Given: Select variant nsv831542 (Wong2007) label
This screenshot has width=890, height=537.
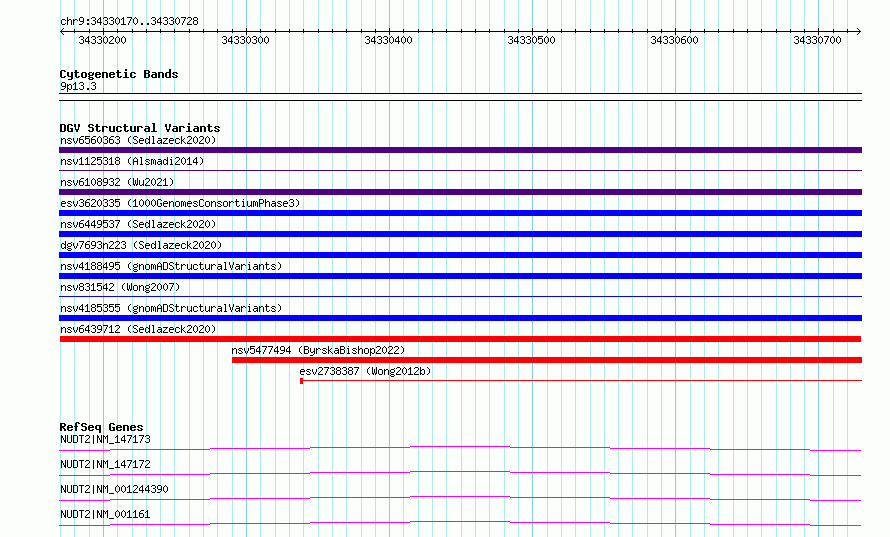Looking at the screenshot, I should (x=120, y=287).
